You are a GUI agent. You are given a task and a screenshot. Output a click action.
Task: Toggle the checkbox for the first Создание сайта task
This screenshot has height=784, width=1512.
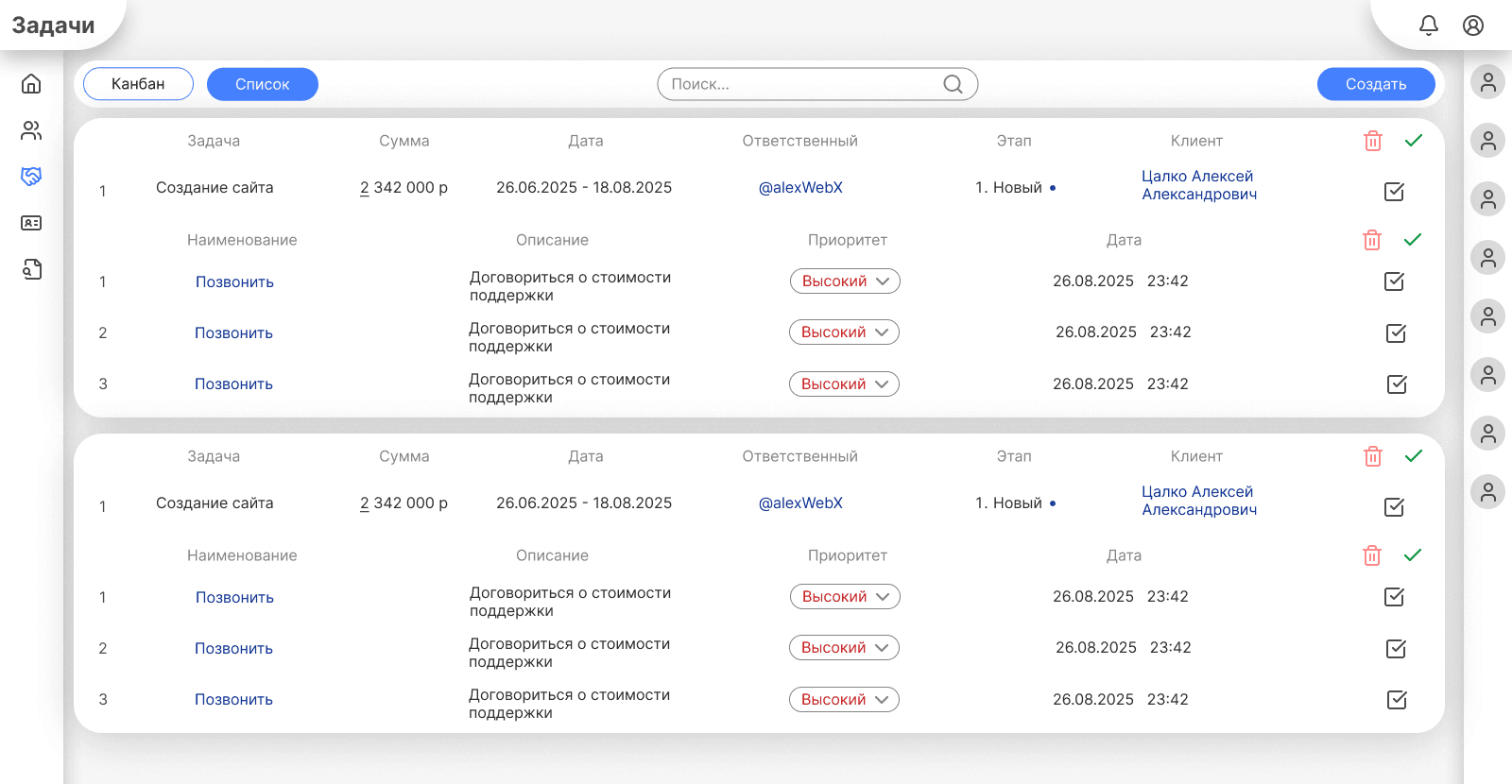pos(1394,192)
